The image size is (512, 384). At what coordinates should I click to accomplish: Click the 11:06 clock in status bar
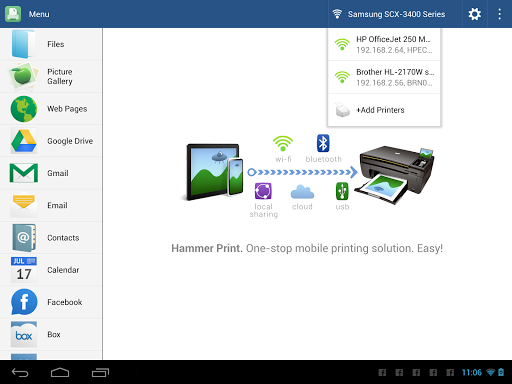pyautogui.click(x=472, y=372)
